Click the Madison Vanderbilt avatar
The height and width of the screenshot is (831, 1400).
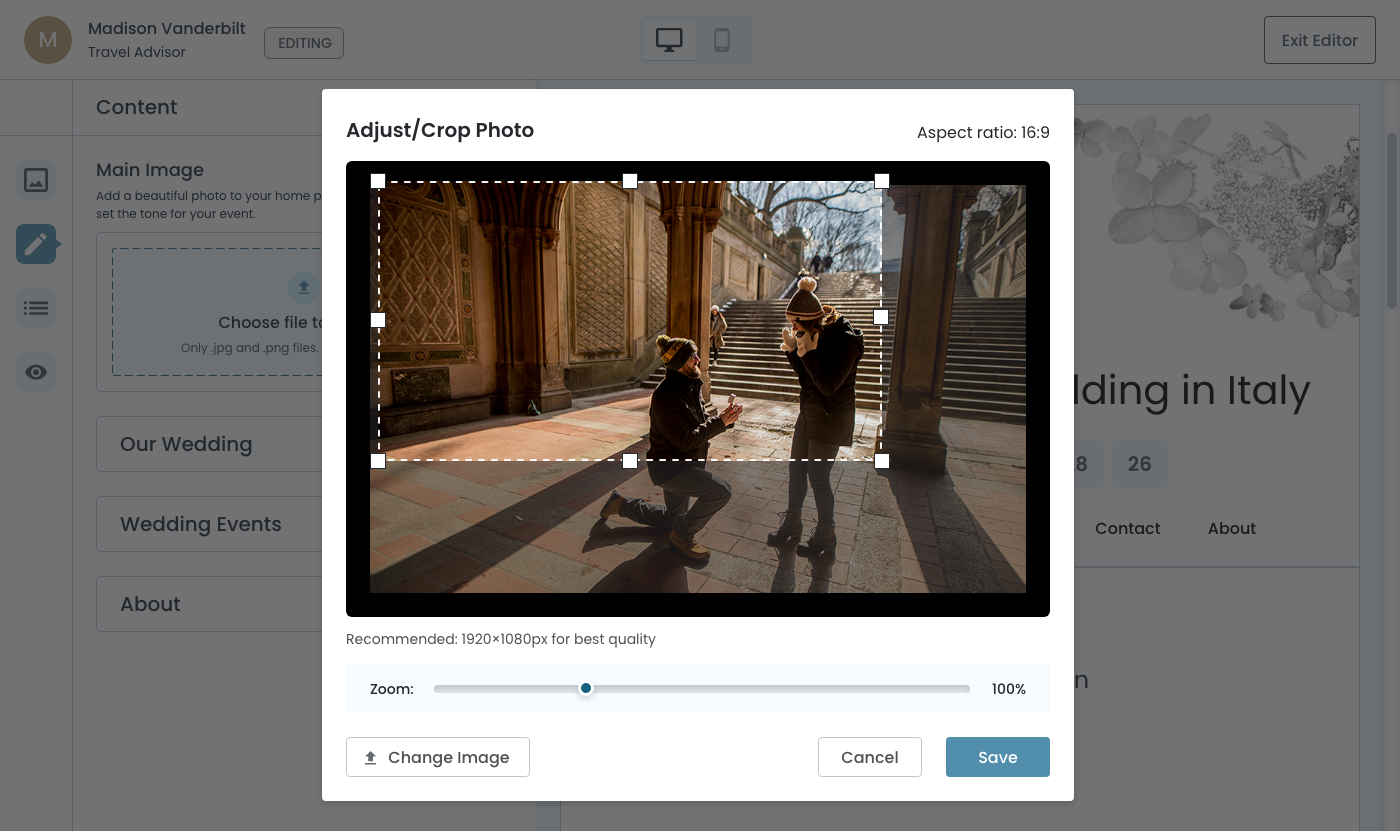(x=48, y=40)
